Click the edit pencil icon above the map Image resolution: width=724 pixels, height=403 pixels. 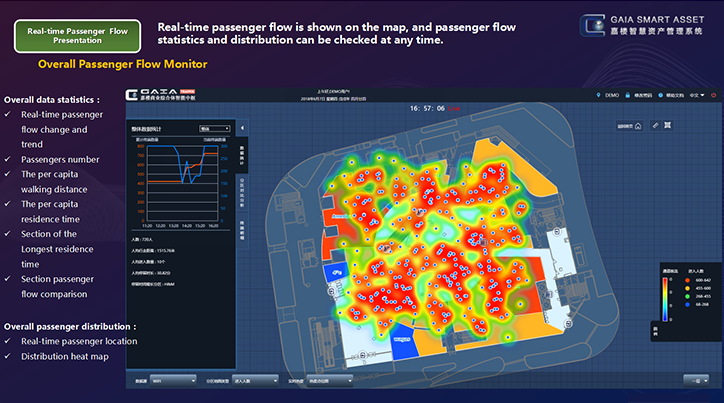pos(654,125)
